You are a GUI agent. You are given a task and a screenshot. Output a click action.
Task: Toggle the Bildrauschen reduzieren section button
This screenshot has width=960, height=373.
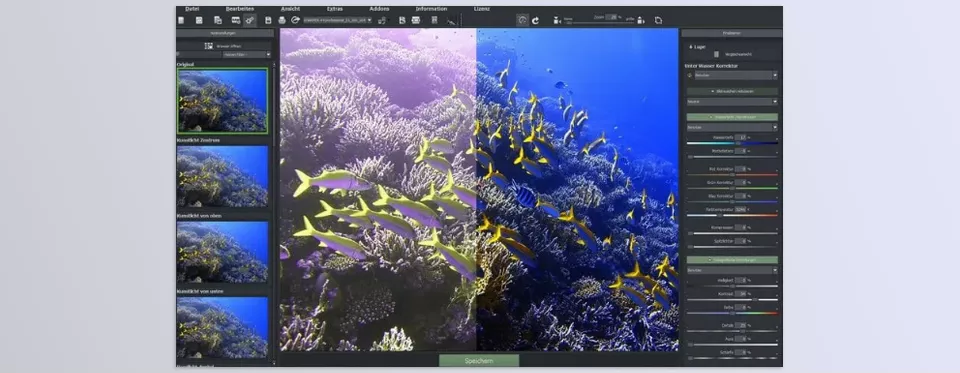point(732,91)
